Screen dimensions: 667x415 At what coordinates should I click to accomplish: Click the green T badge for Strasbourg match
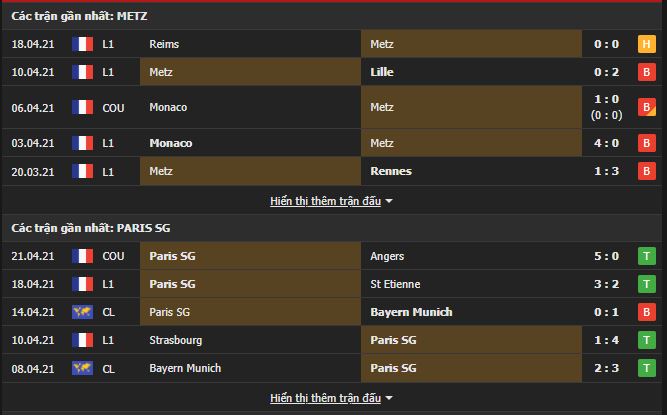(646, 340)
